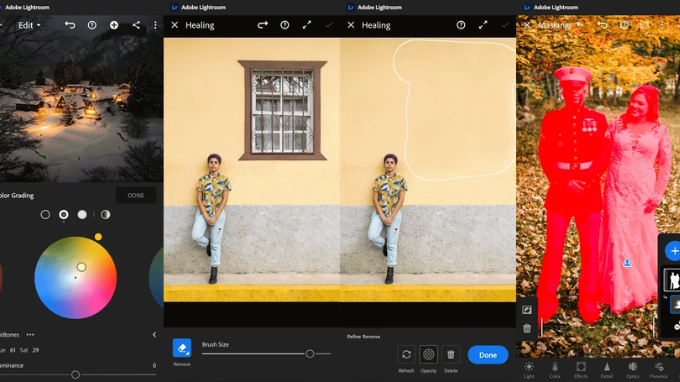This screenshot has height=382, width=680.
Task: Click DONE in the Color Grading panel
Action: point(136,196)
